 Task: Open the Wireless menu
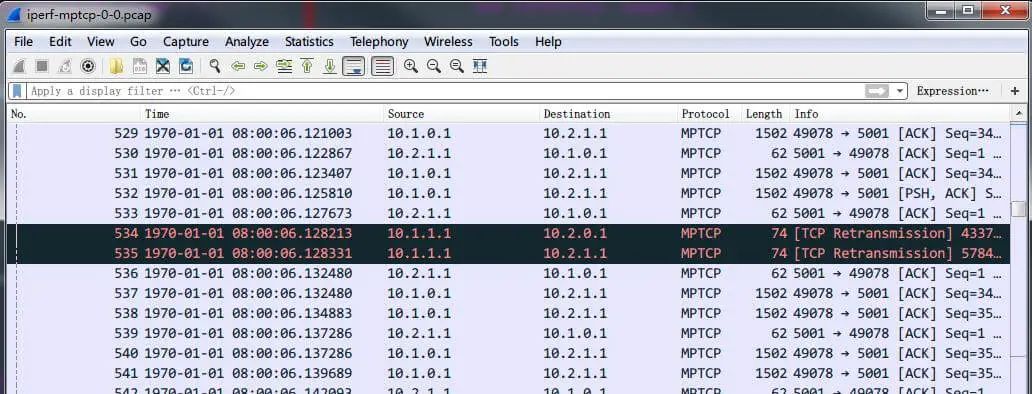point(448,41)
